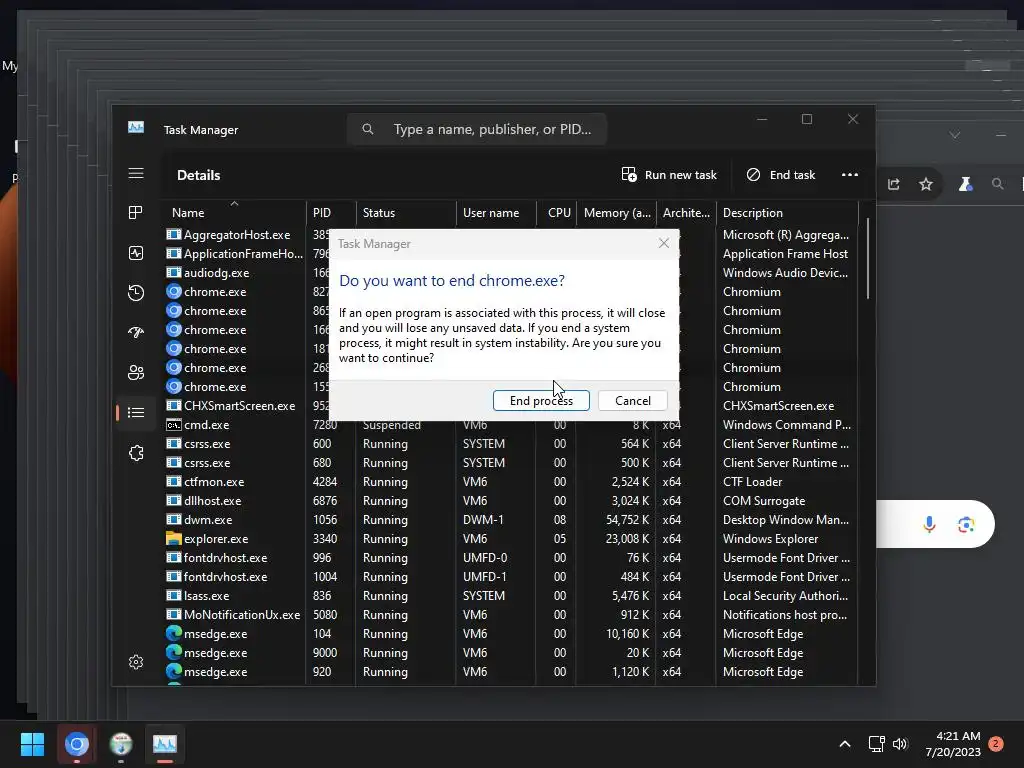Cancel the end chrome.exe dialog
Viewport: 1024px width, 768px height.
point(633,400)
